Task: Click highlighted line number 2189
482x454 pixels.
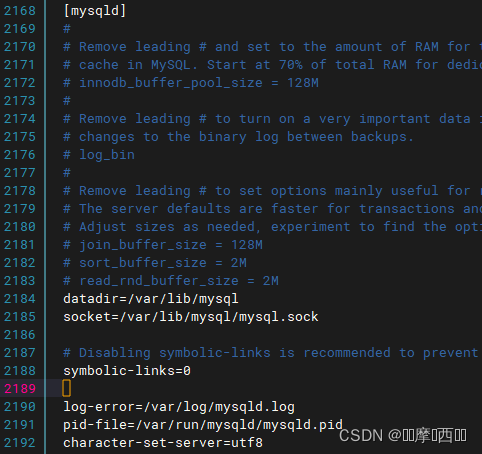Action: pos(20,389)
